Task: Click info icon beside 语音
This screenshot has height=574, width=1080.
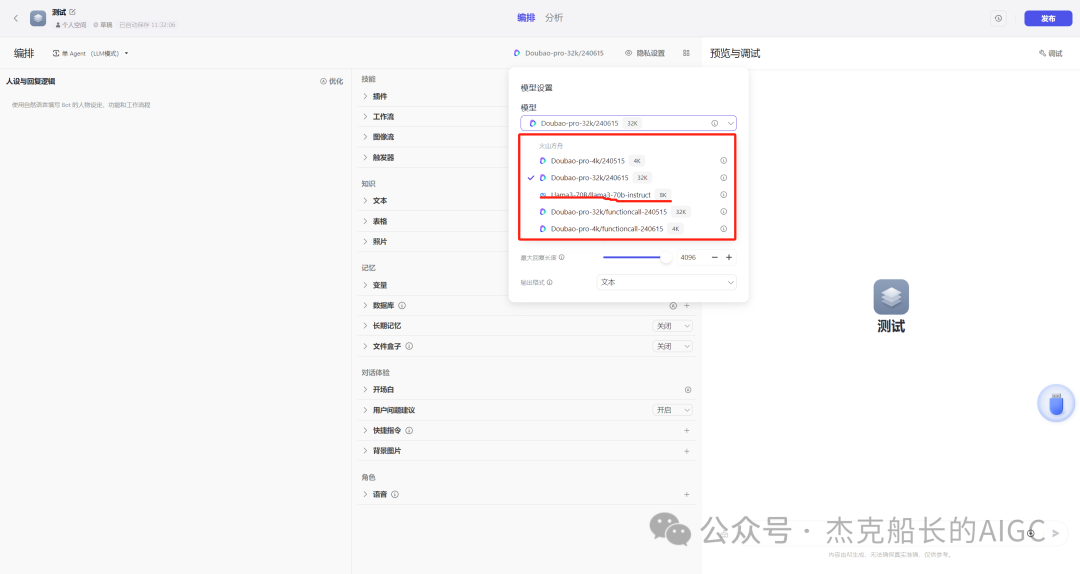Action: [x=395, y=494]
